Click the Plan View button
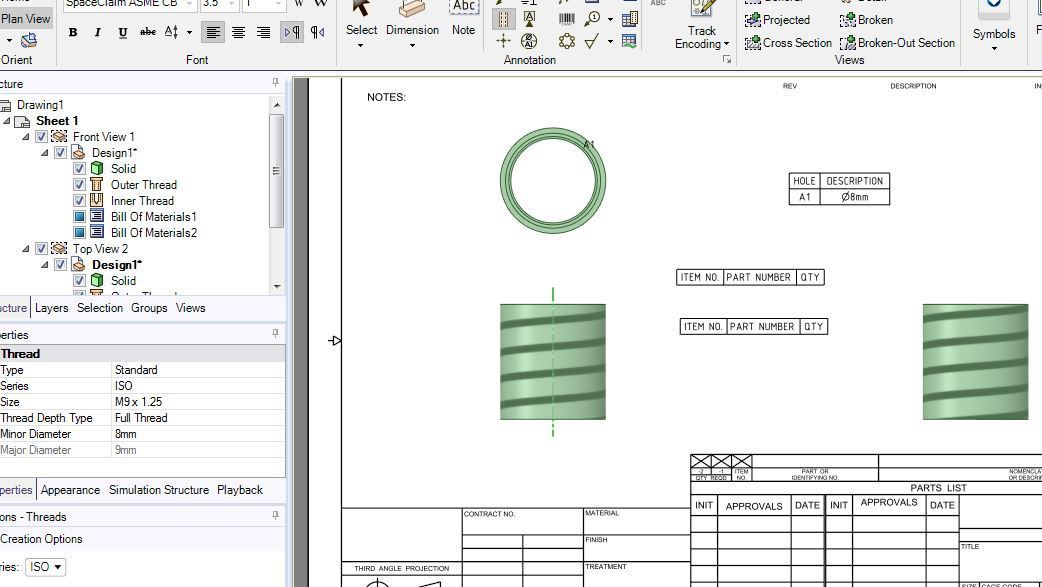 pyautogui.click(x=25, y=19)
